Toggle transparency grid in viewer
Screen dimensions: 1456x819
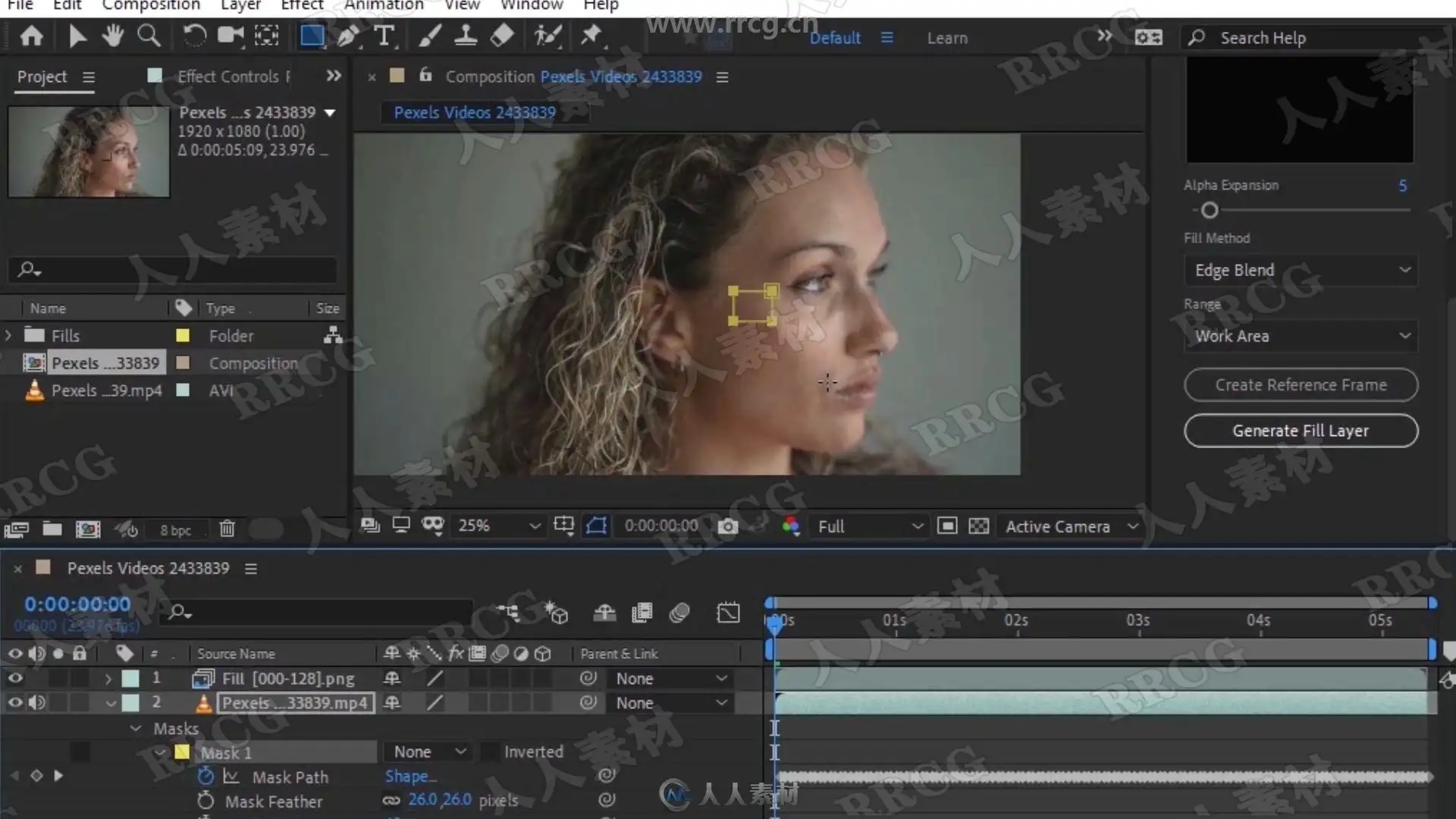(979, 526)
